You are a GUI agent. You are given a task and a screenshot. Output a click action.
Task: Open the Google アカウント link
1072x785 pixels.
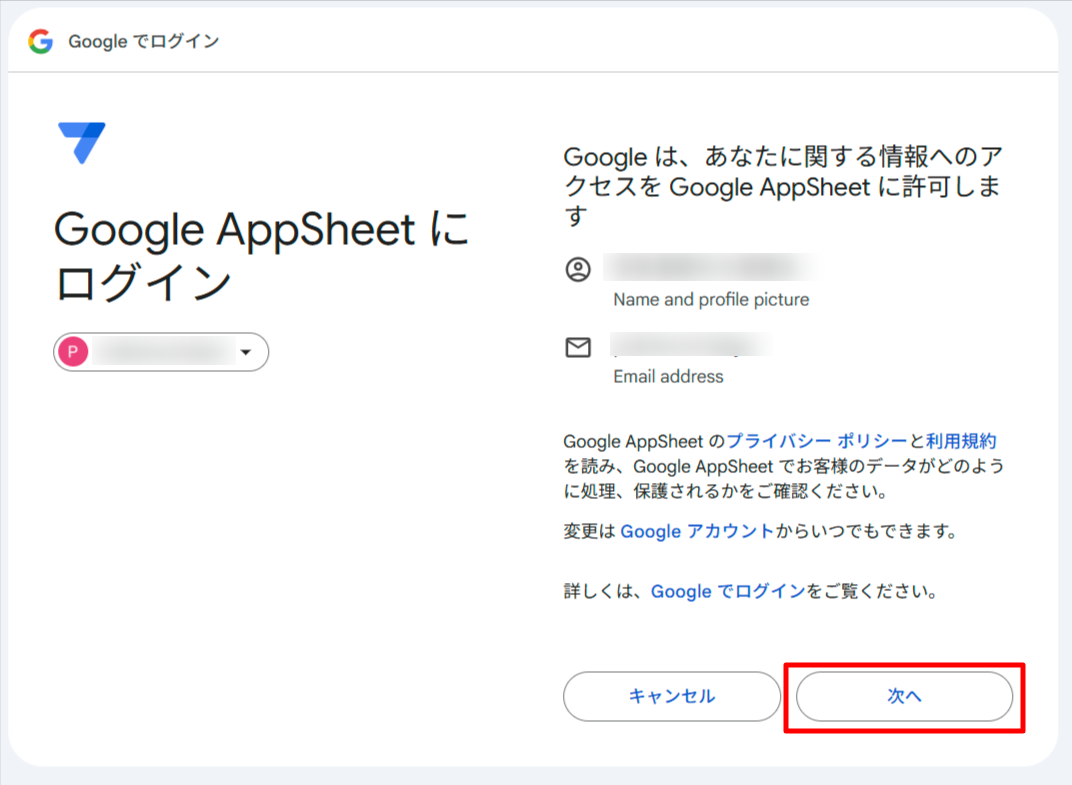pyautogui.click(x=697, y=531)
